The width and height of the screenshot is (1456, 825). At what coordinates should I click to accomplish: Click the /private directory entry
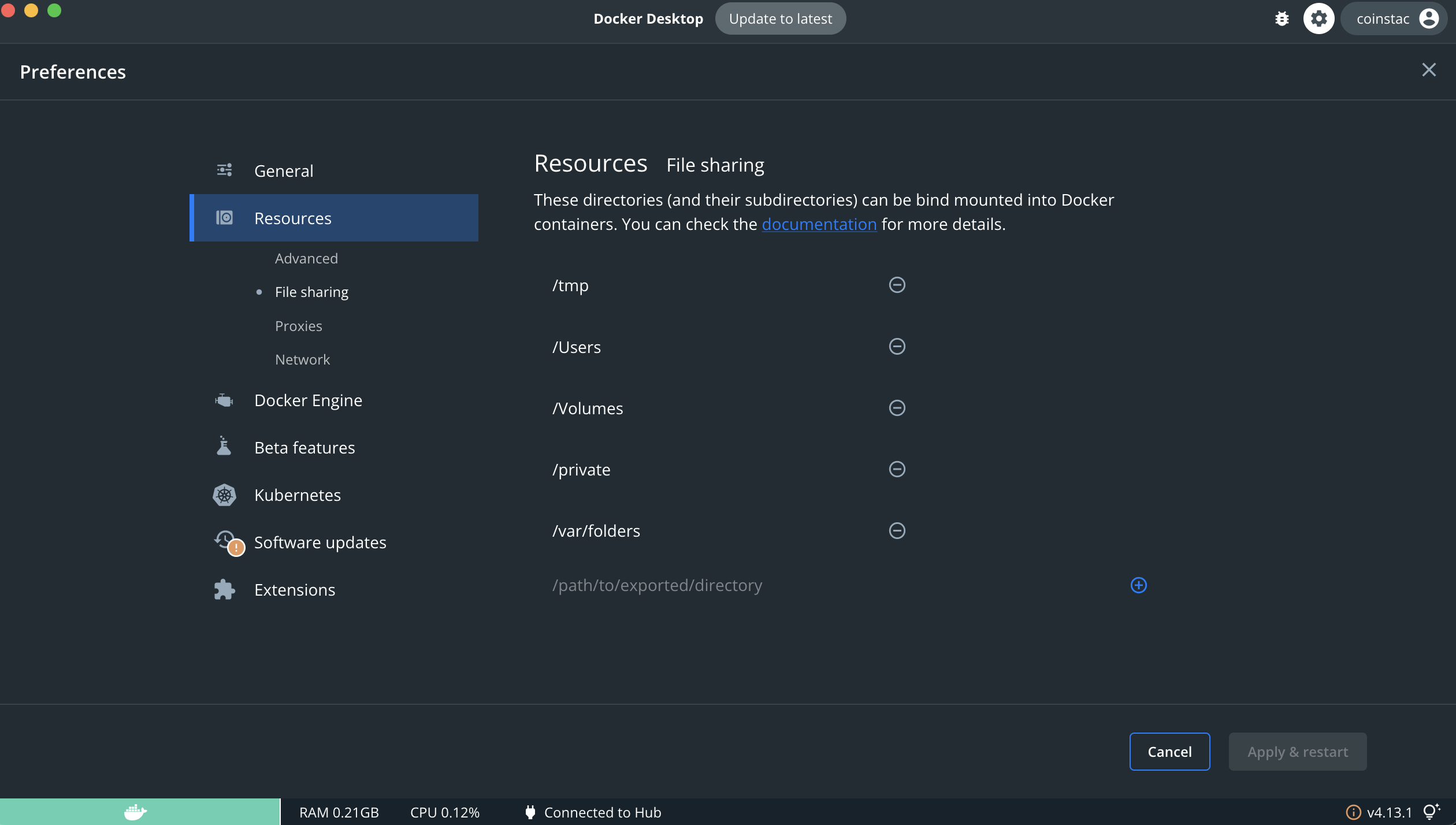point(581,470)
